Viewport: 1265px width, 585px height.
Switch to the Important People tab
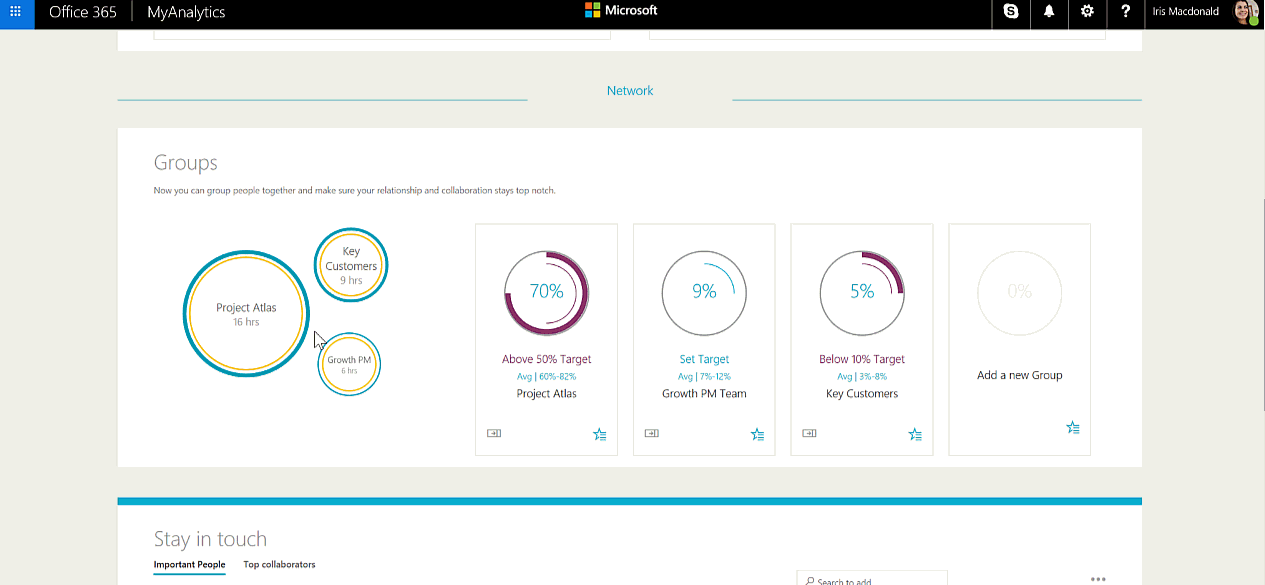(189, 564)
